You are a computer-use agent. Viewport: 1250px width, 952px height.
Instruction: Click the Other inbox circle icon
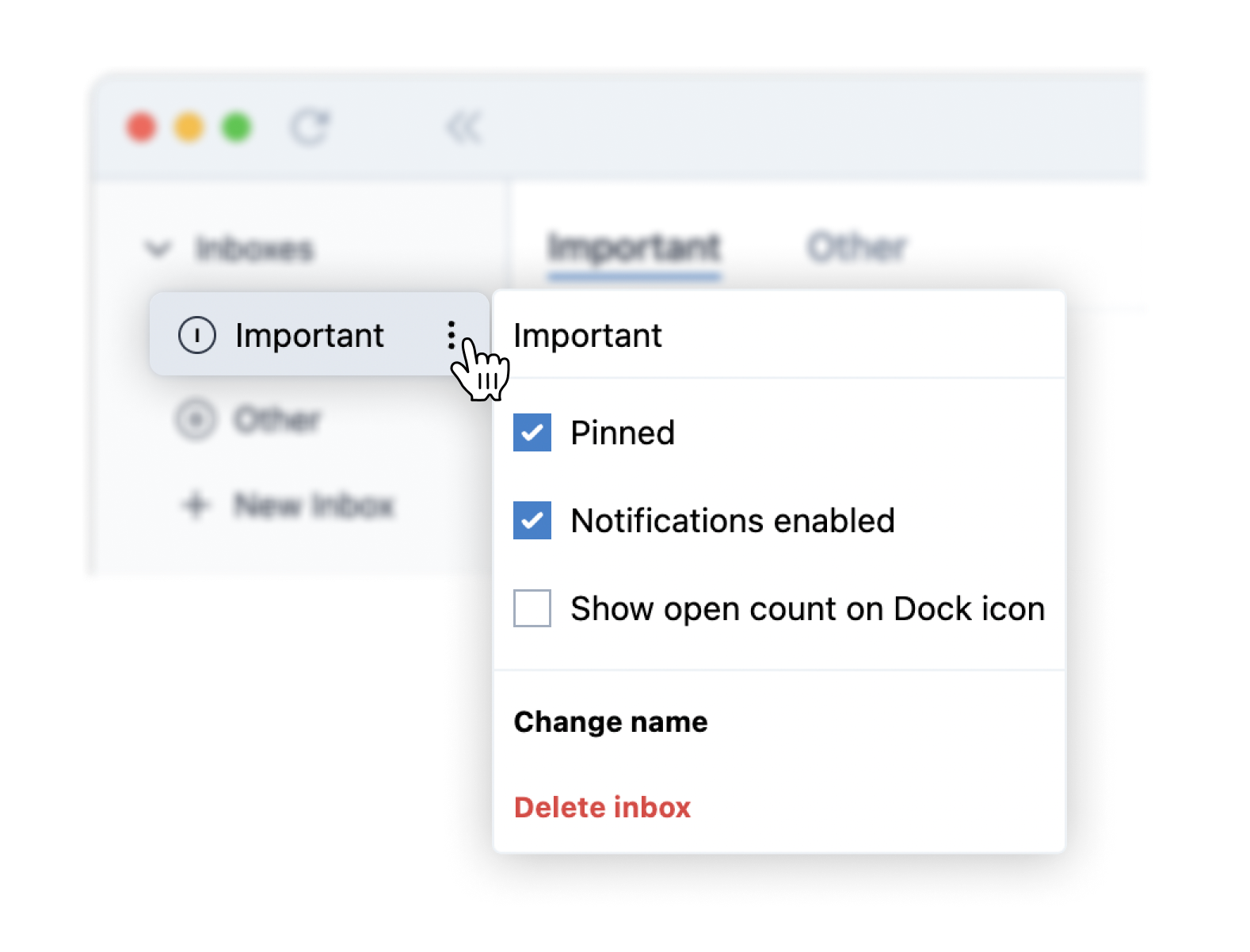coord(196,420)
